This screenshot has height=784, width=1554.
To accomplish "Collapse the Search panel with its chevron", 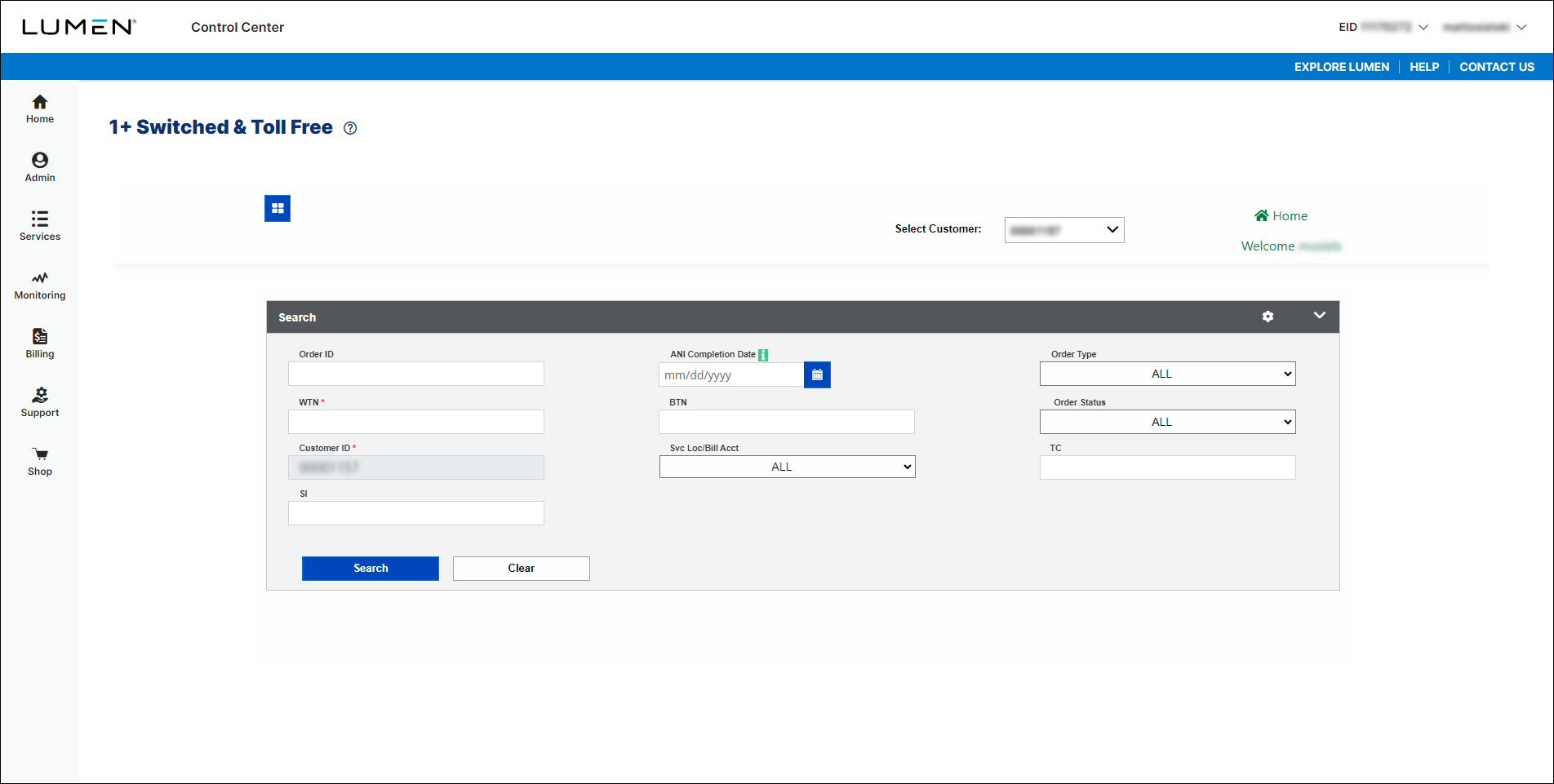I will 1320,316.
